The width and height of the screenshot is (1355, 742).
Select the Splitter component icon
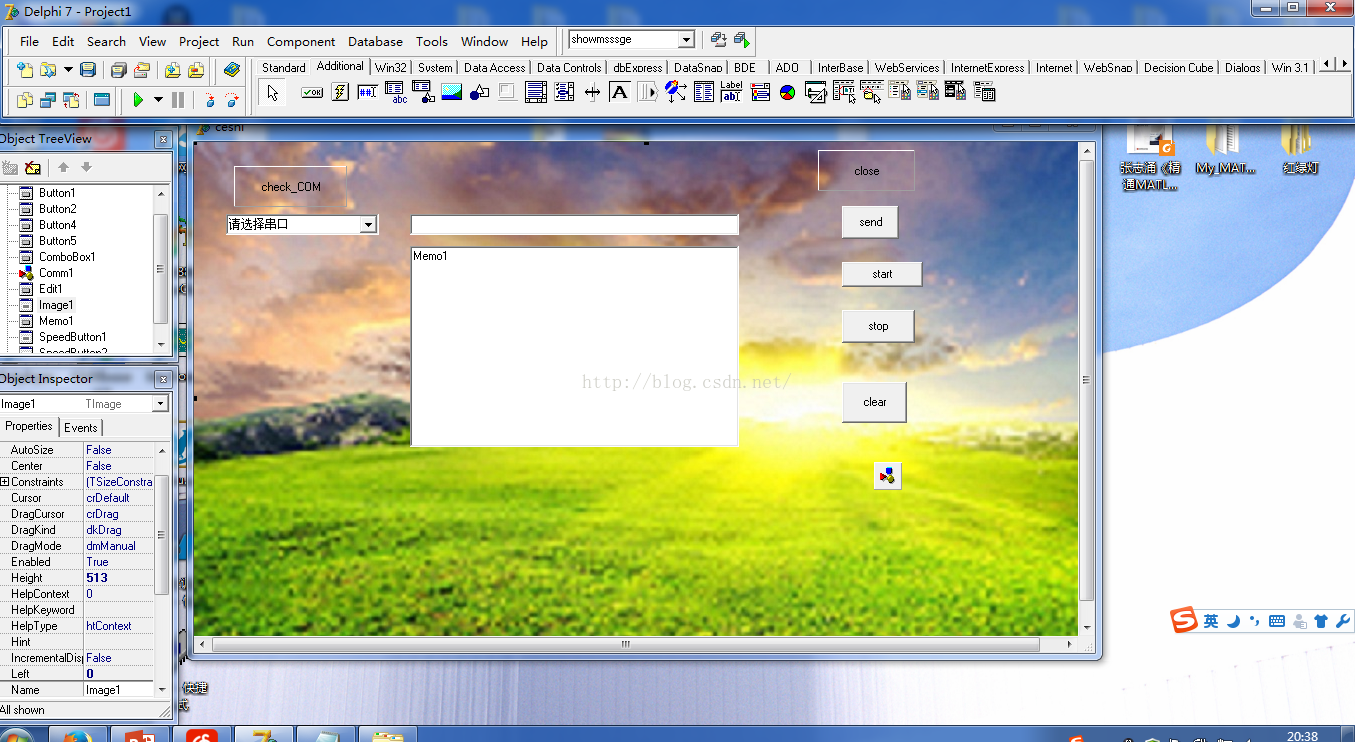coord(592,93)
